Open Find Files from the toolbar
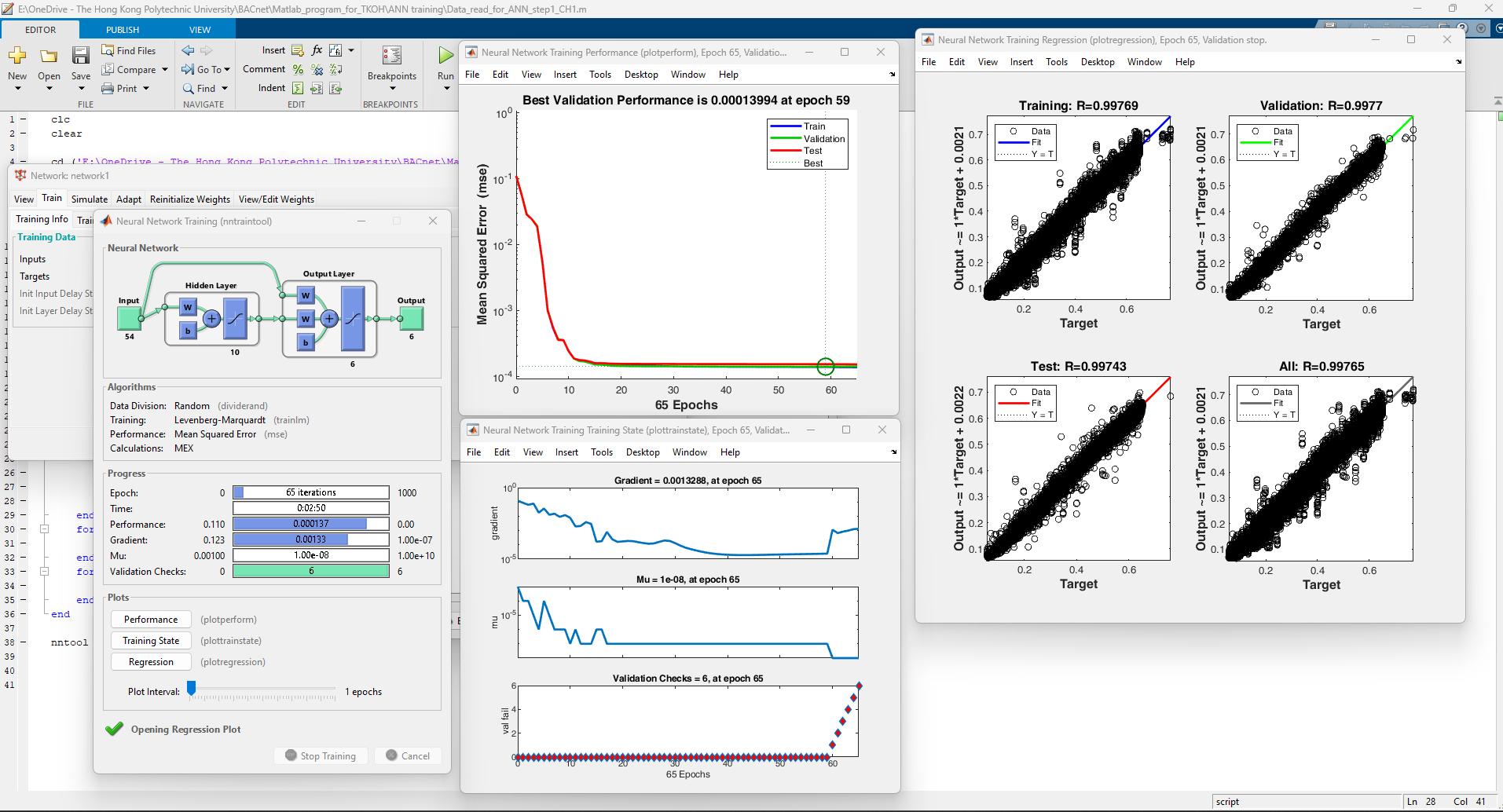Viewport: 1503px width, 812px height. click(x=129, y=50)
